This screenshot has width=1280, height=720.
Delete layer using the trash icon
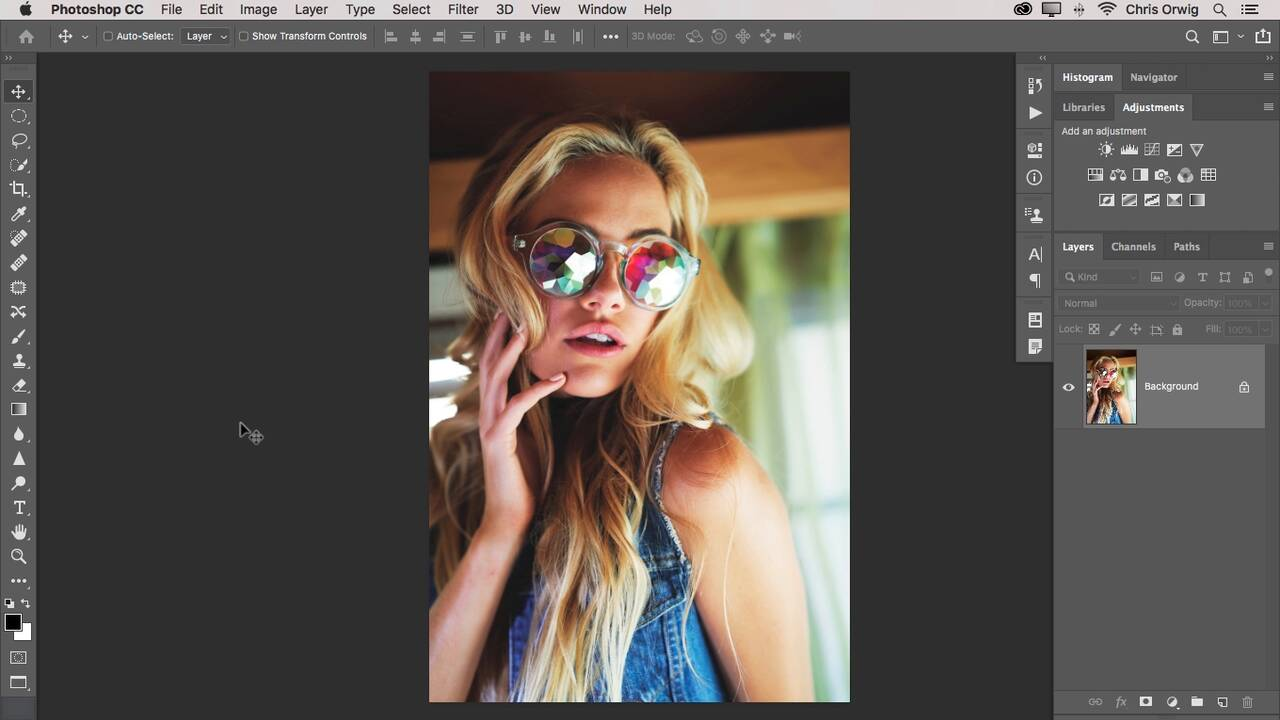point(1247,702)
